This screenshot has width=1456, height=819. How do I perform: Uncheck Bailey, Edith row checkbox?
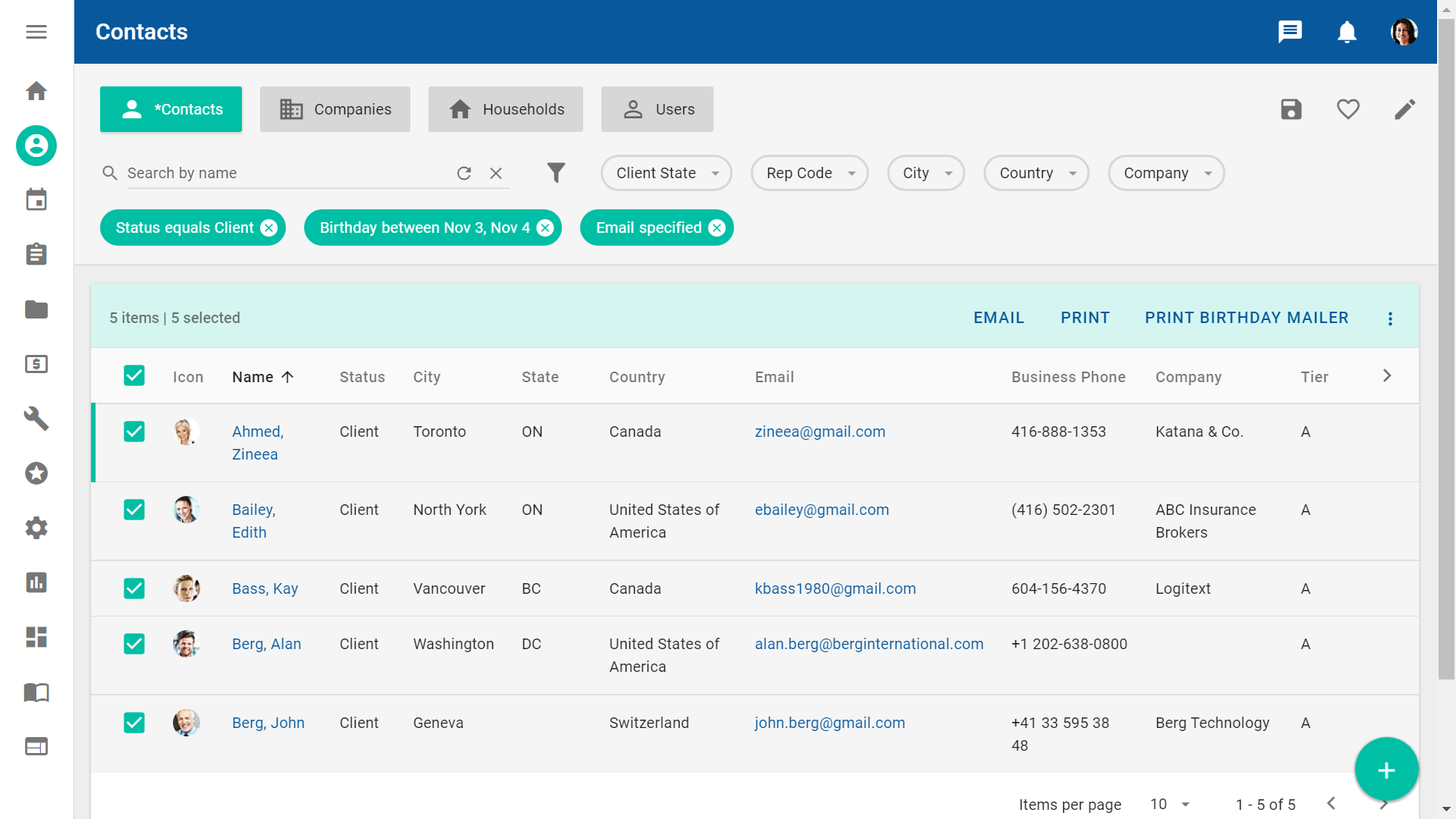pos(133,510)
